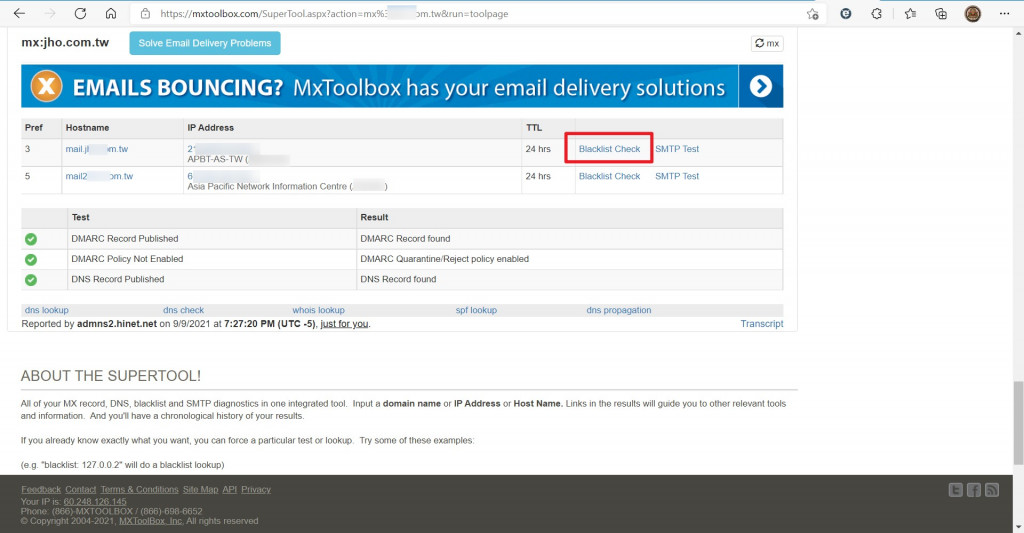
Task: Click the 60.248.126.145 IP address link
Action: pyautogui.click(x=95, y=502)
